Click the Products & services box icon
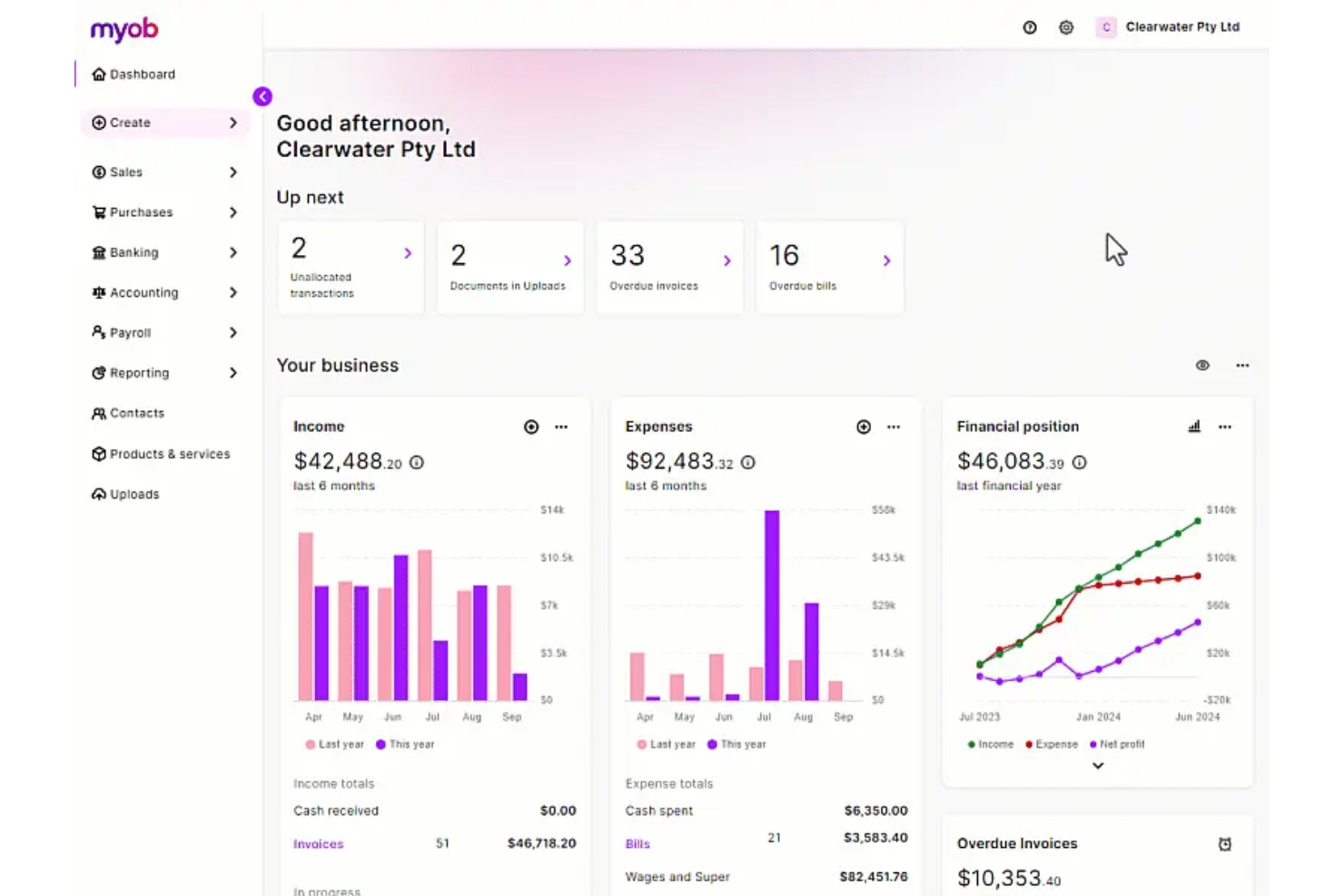Viewport: 1344px width, 896px height. pyautogui.click(x=99, y=454)
